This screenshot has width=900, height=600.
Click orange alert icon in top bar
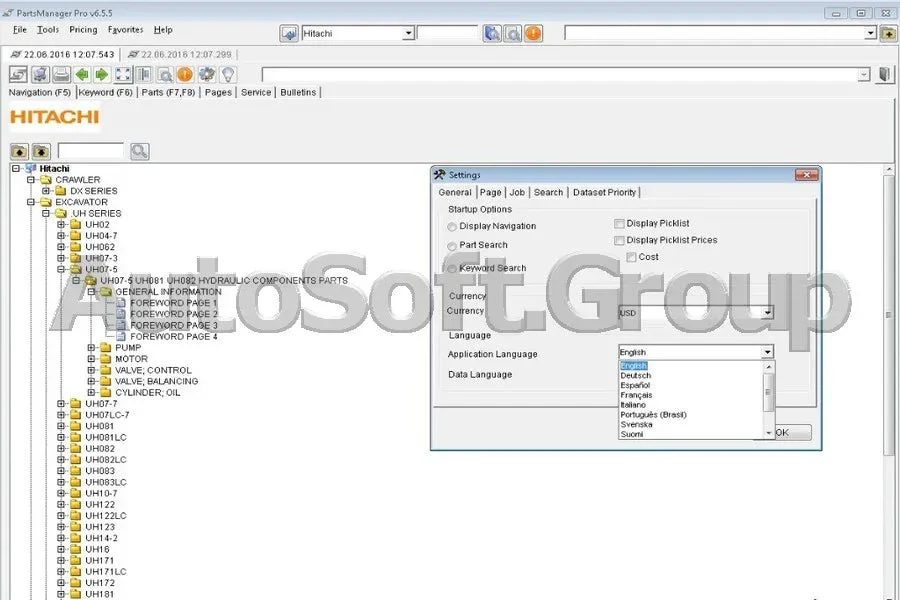(533, 33)
